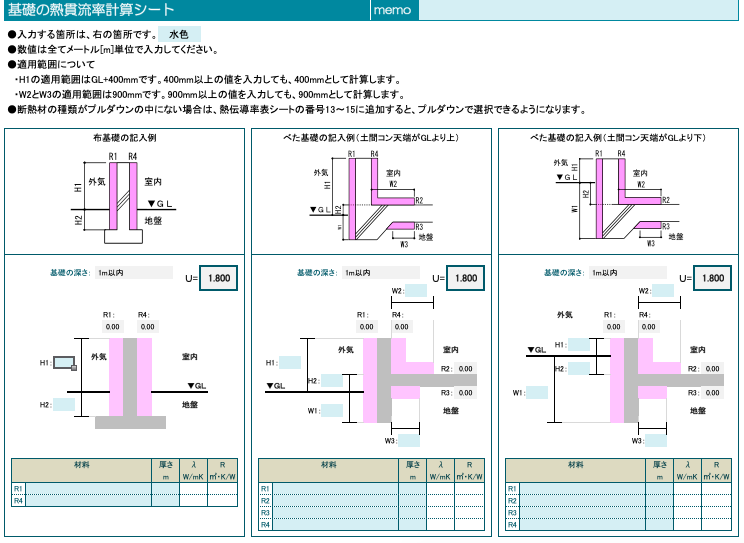The height and width of the screenshot is (543, 744).
Task: Click the W1 input in GLより上 panel
Action: point(332,411)
